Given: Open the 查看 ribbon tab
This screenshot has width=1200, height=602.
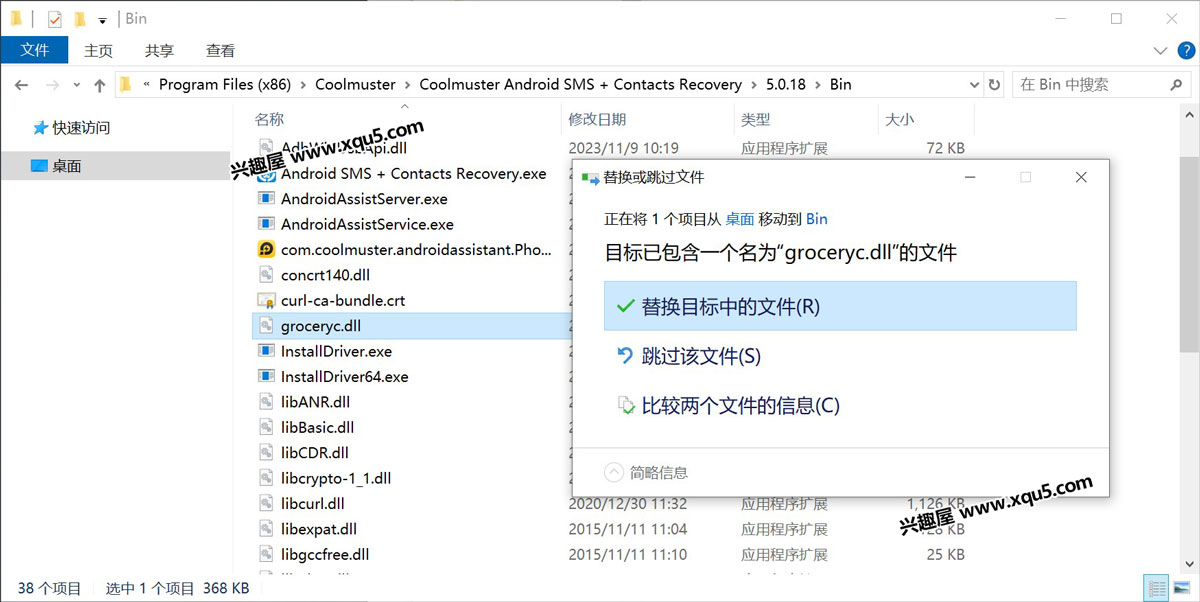Looking at the screenshot, I should [220, 50].
